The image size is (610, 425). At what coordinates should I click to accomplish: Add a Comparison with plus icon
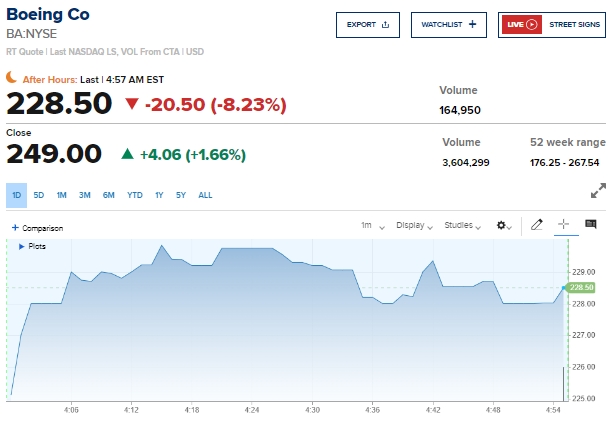point(16,228)
